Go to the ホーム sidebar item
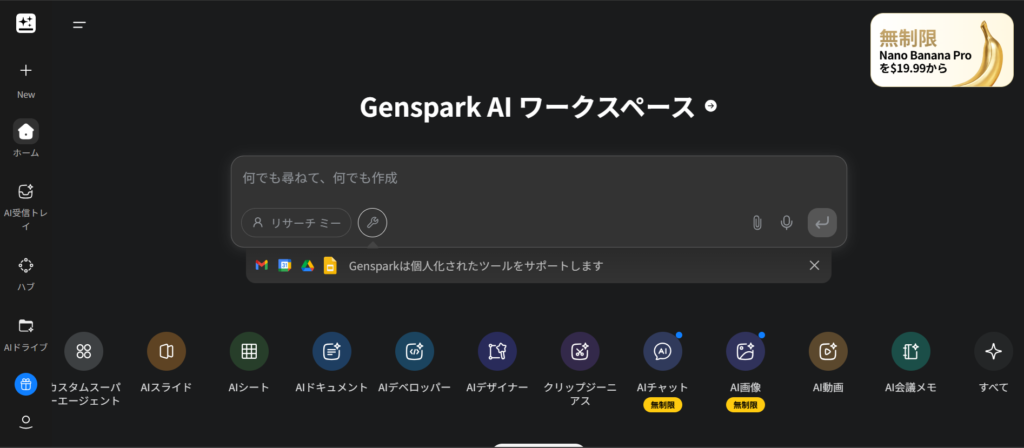This screenshot has height=448, width=1024. pyautogui.click(x=26, y=131)
